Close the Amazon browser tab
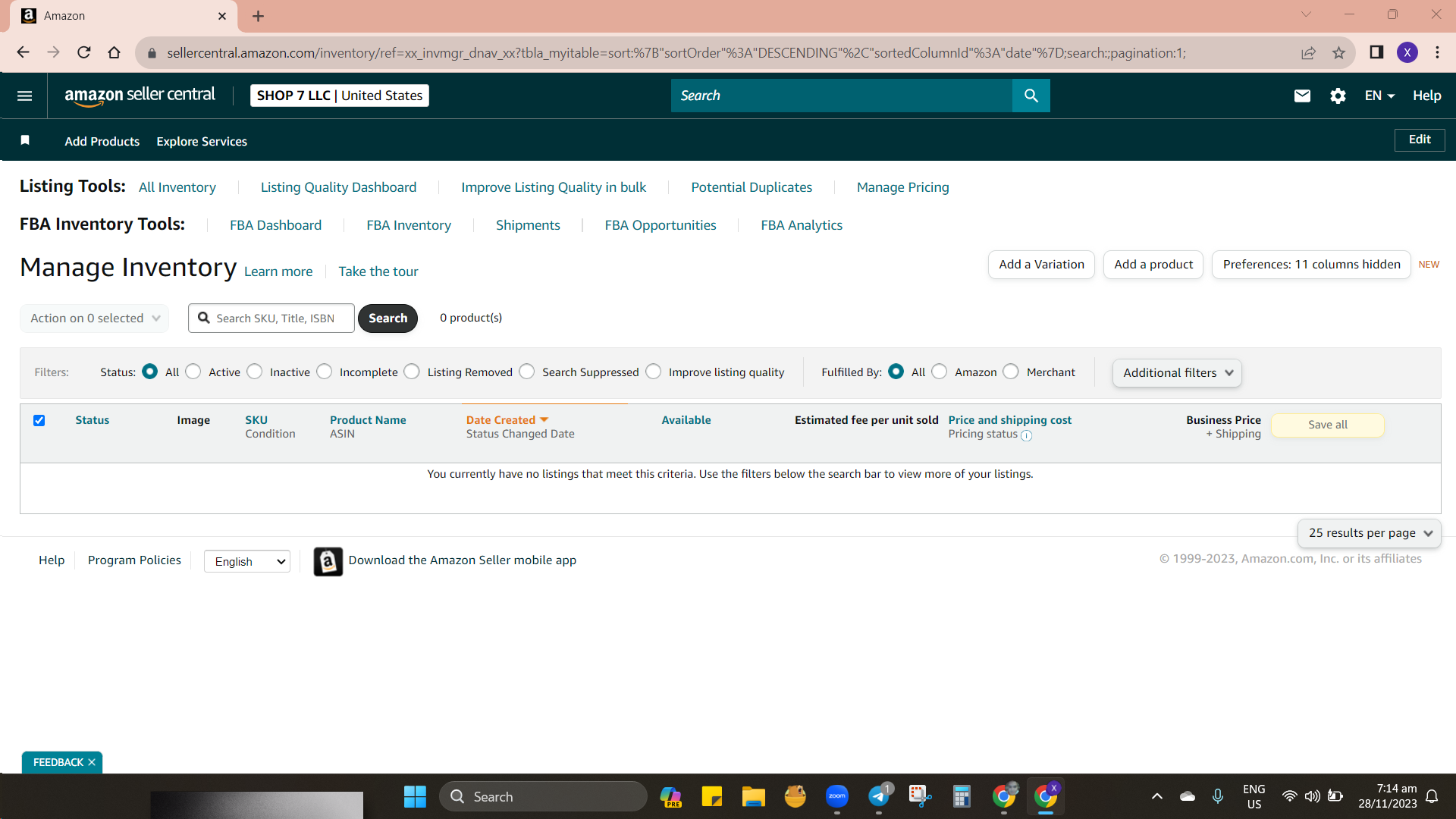The height and width of the screenshot is (819, 1456). [222, 16]
